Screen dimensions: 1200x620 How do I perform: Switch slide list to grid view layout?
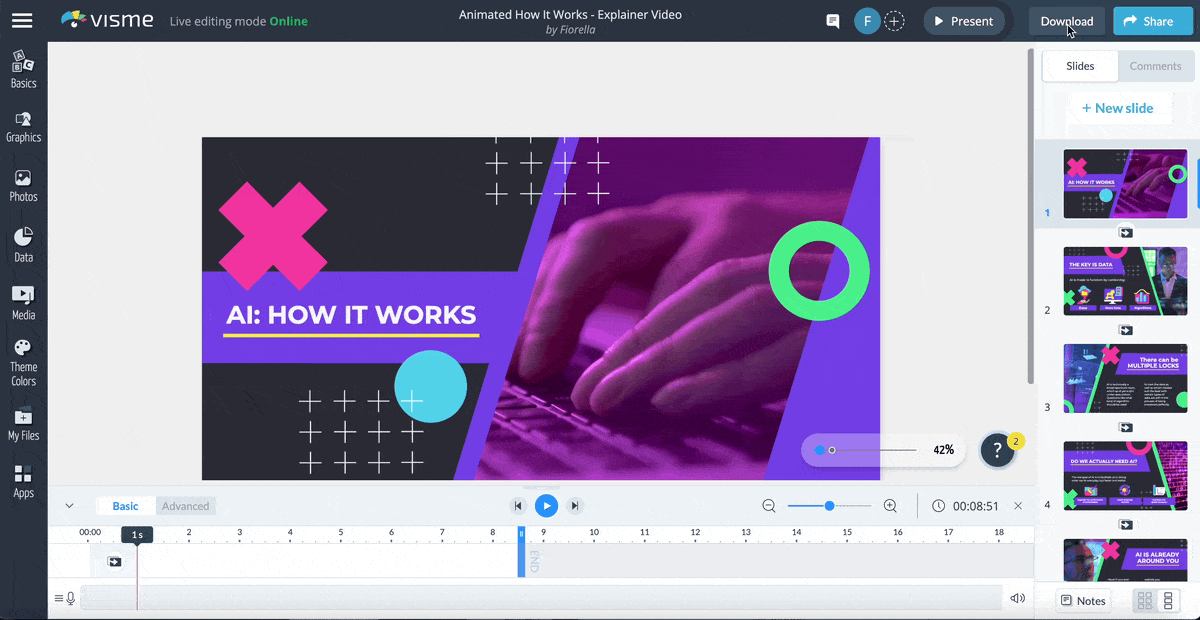[x=1143, y=600]
